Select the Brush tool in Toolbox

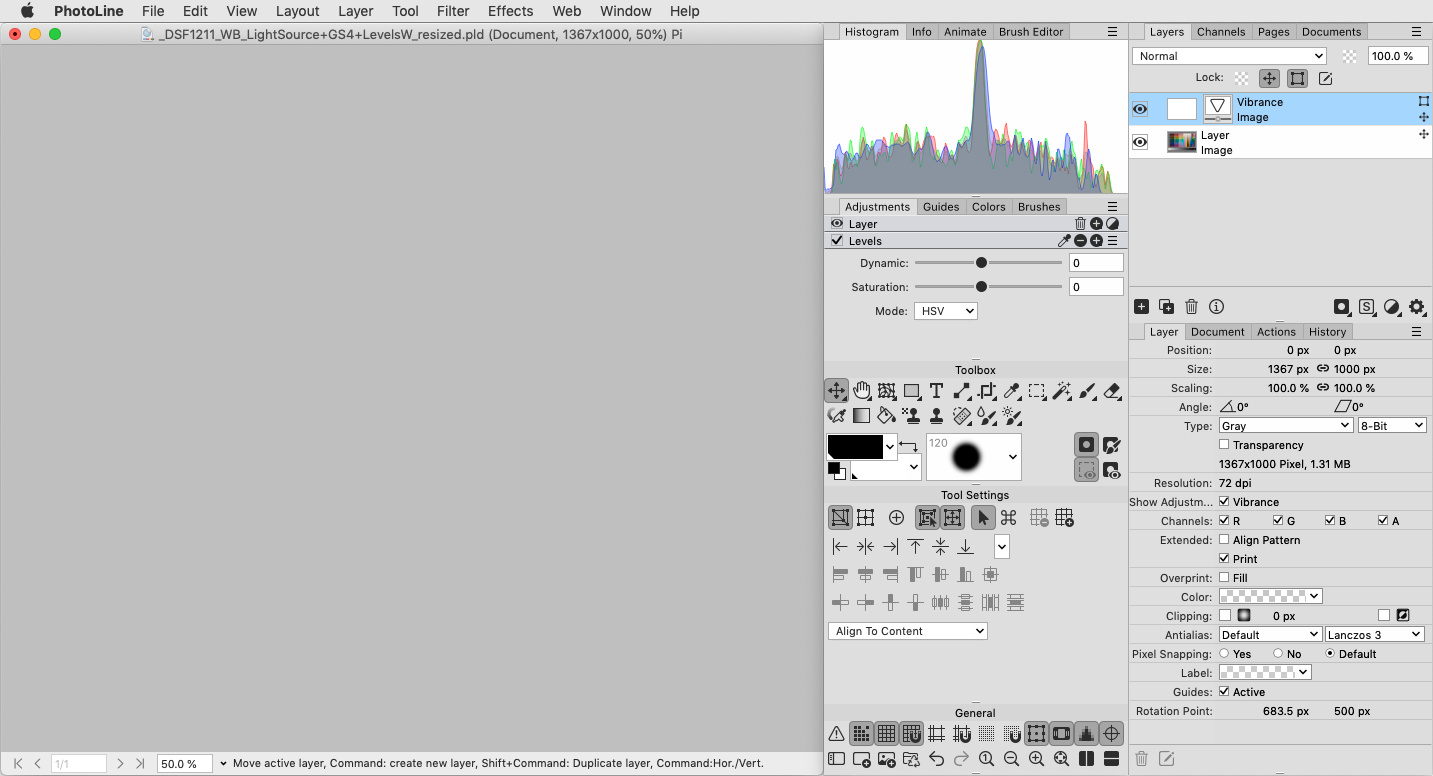[1087, 391]
